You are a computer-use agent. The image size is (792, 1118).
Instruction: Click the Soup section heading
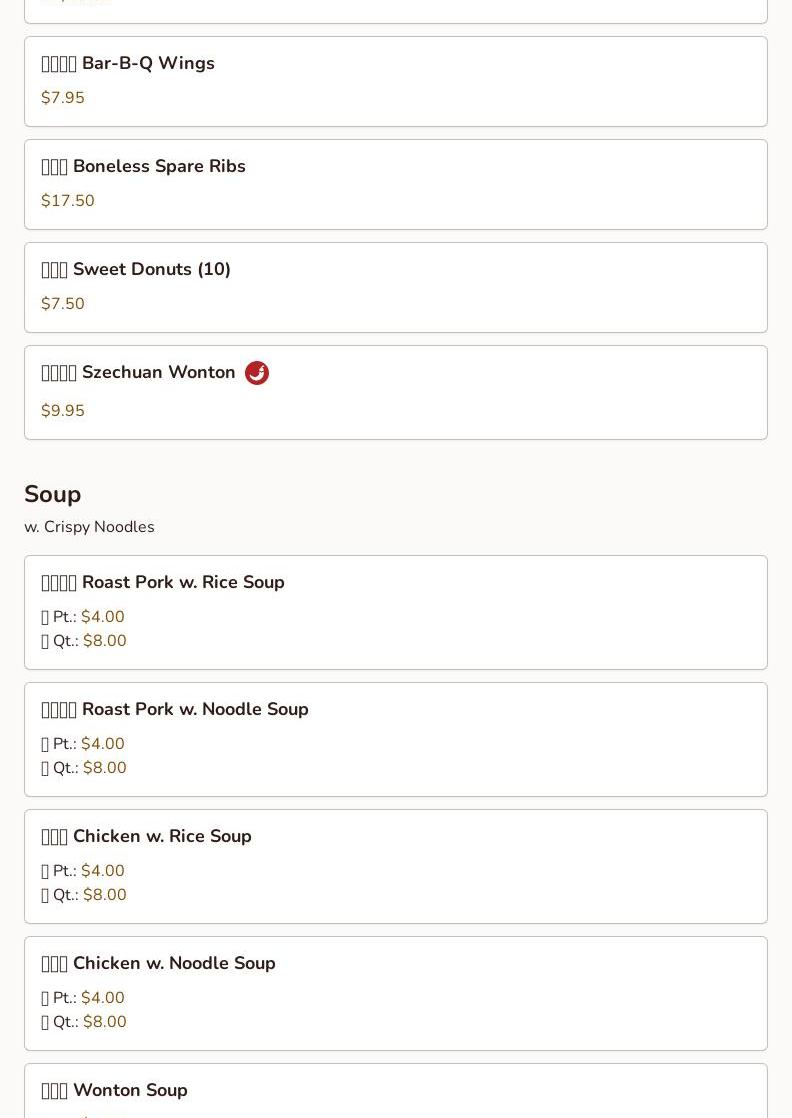point(53,494)
